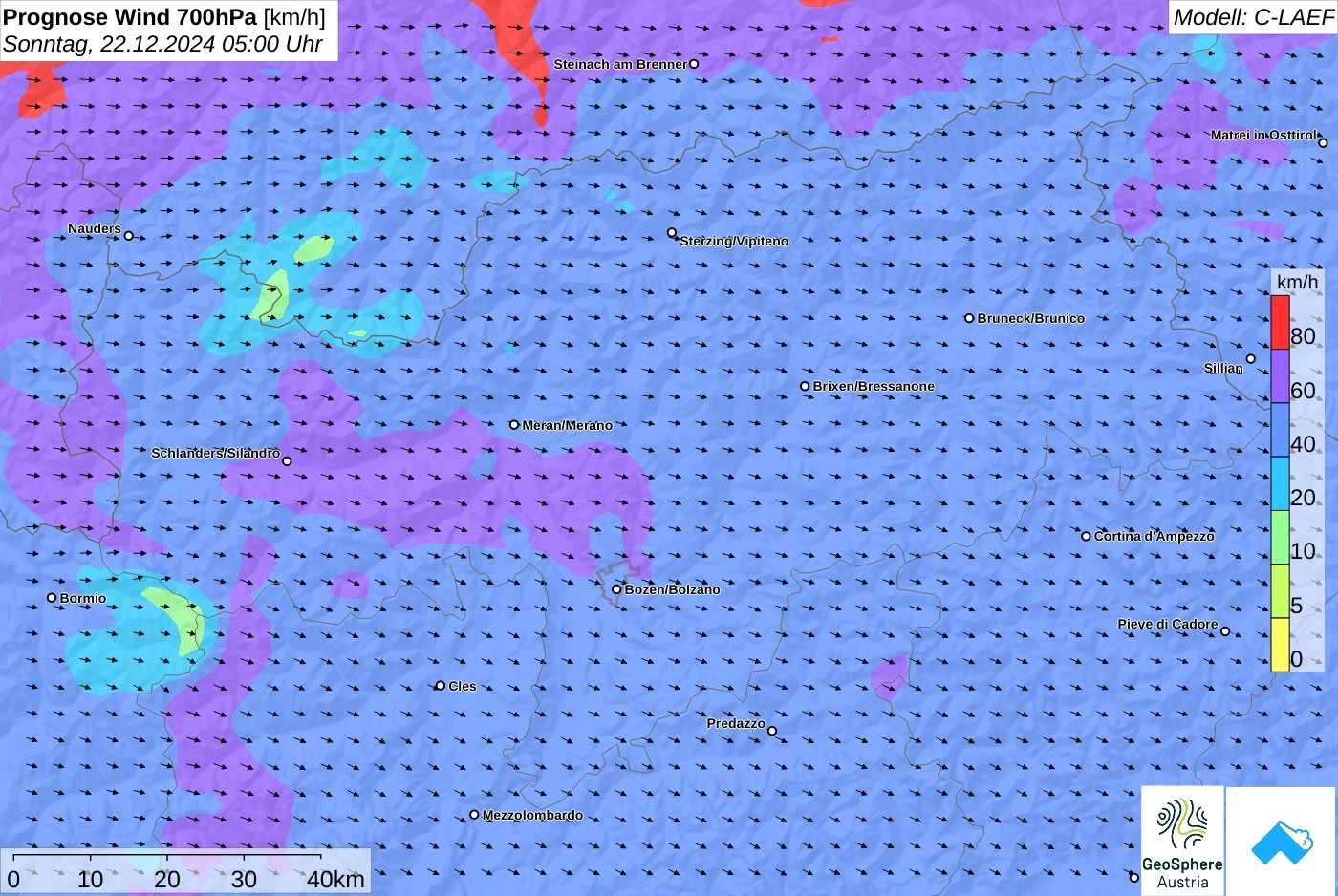Click the 'Brixen/Bressanone' city label
This screenshot has height=896, width=1338.
coord(874,386)
